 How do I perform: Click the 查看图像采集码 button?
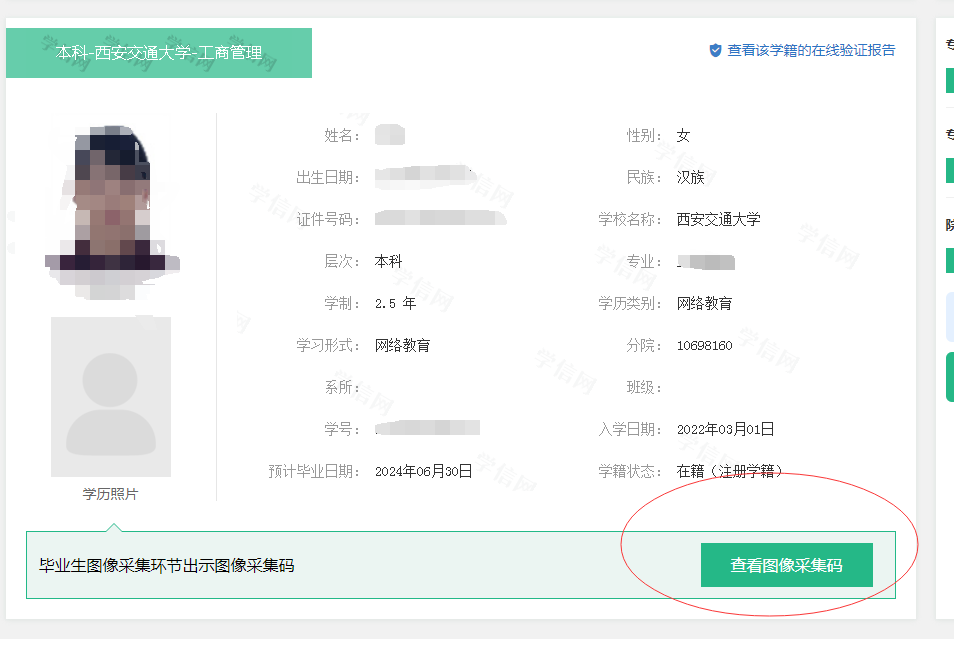[786, 565]
